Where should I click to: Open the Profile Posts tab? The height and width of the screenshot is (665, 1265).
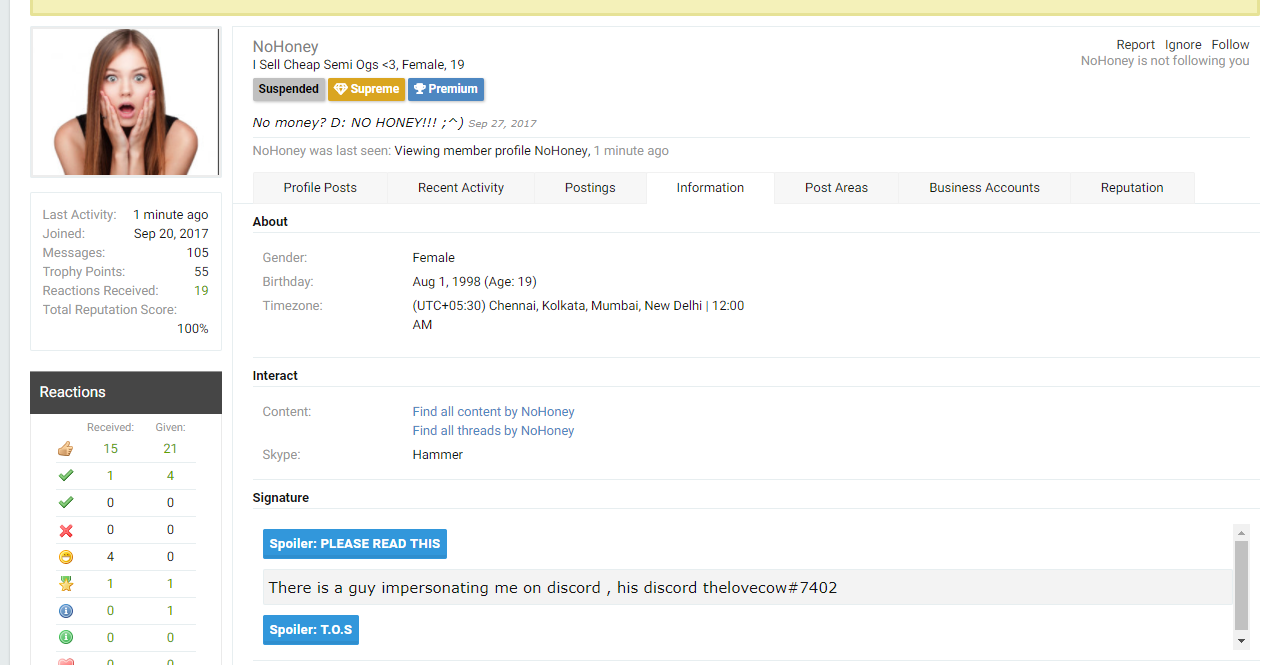[x=320, y=188]
